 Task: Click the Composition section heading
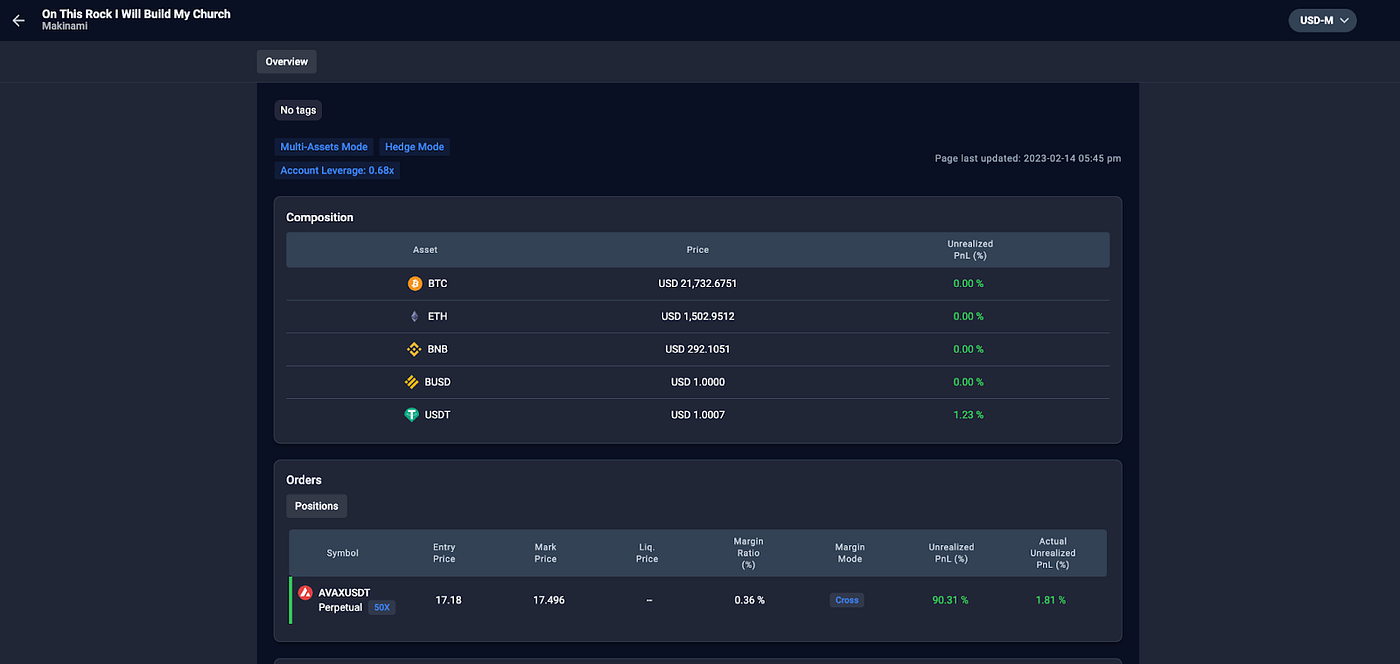pyautogui.click(x=320, y=218)
